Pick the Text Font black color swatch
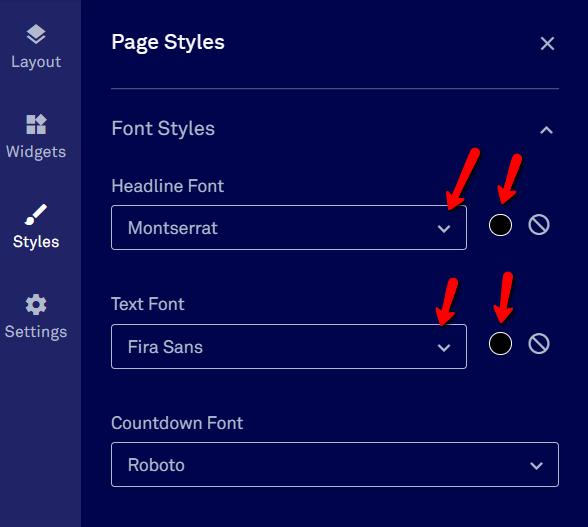 pos(500,344)
